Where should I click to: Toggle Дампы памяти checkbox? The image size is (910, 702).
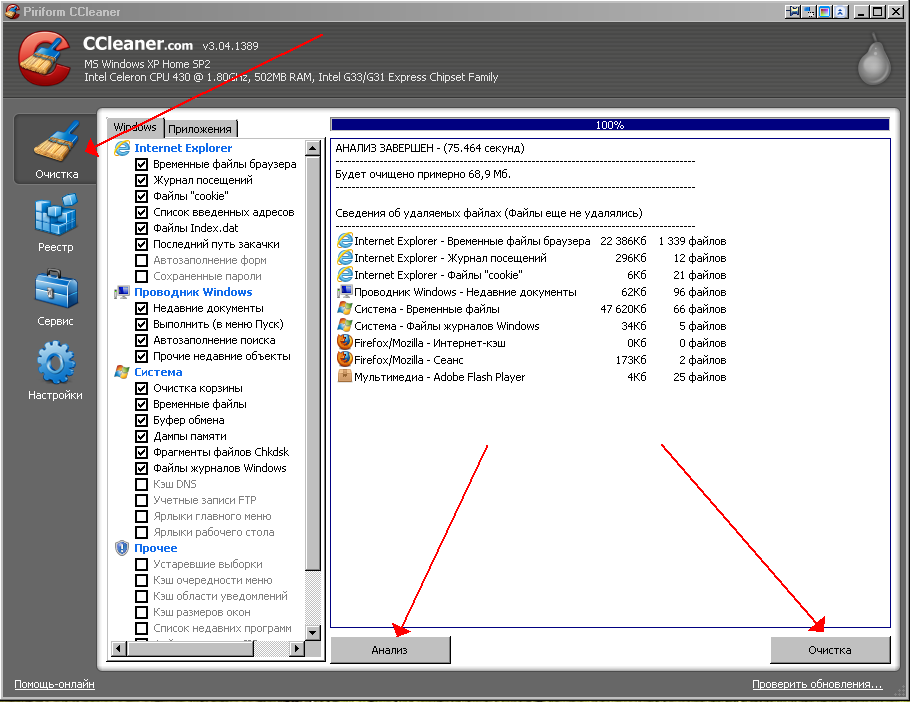point(141,436)
